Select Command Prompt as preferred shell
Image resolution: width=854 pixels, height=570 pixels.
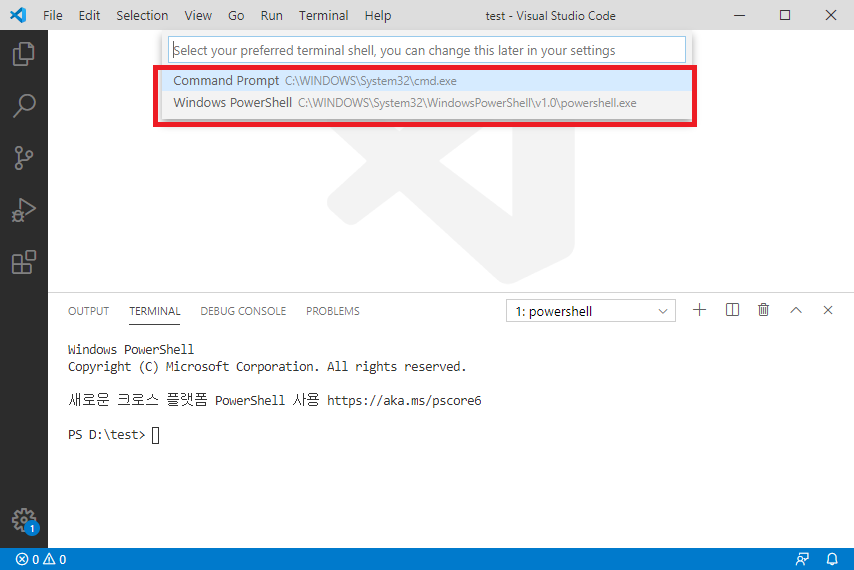pos(426,81)
